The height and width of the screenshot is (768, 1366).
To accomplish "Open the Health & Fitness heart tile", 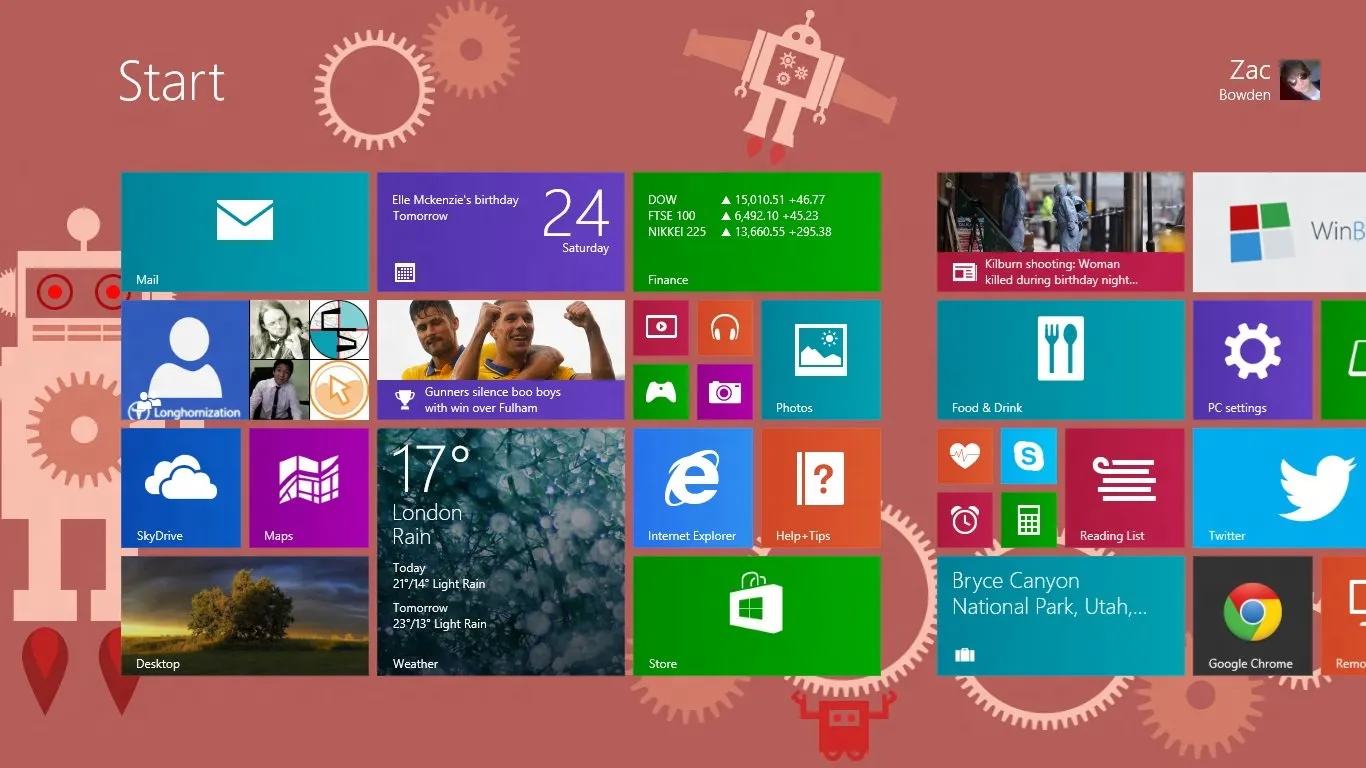I will tap(965, 456).
